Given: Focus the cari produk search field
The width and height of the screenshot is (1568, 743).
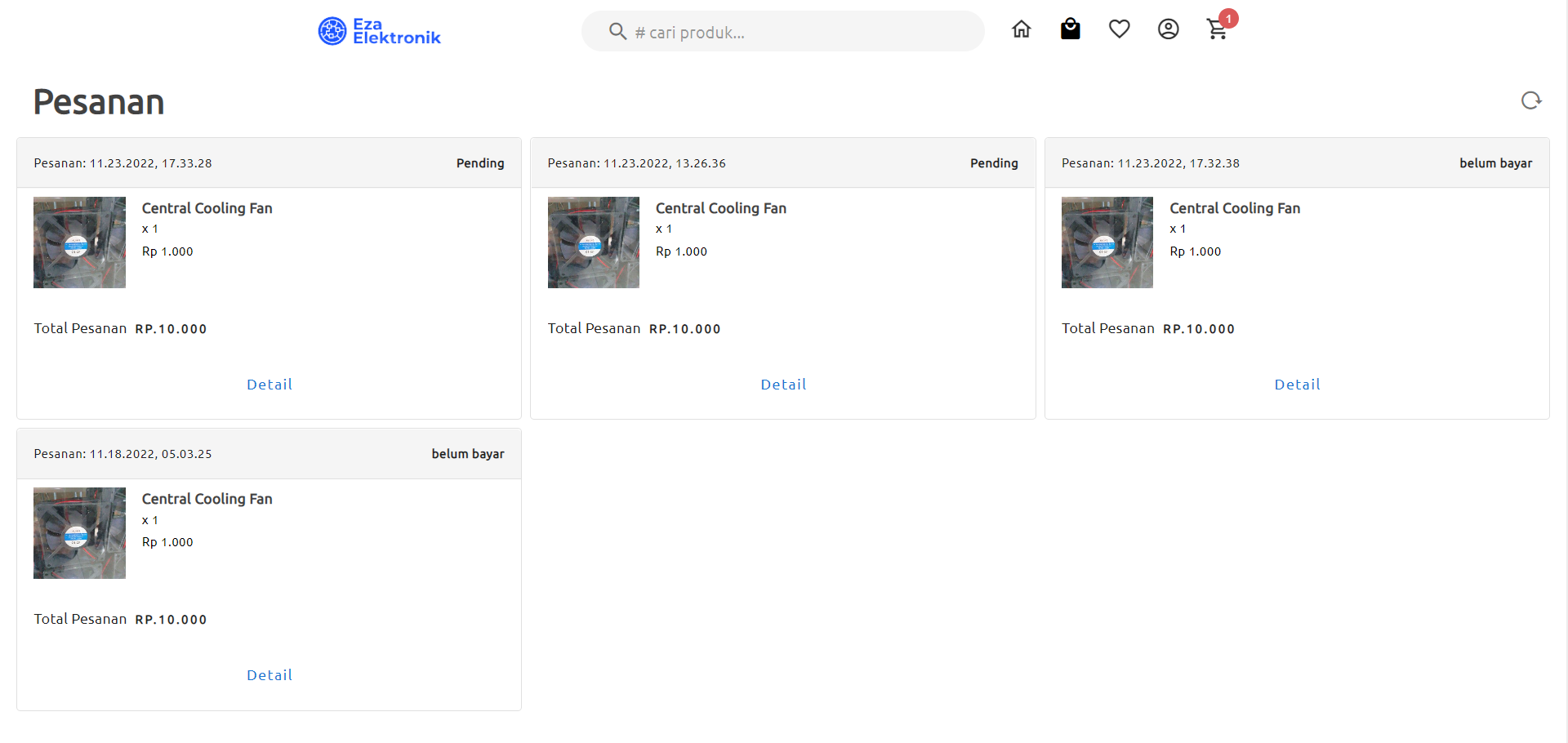Looking at the screenshot, I should pyautogui.click(x=782, y=32).
